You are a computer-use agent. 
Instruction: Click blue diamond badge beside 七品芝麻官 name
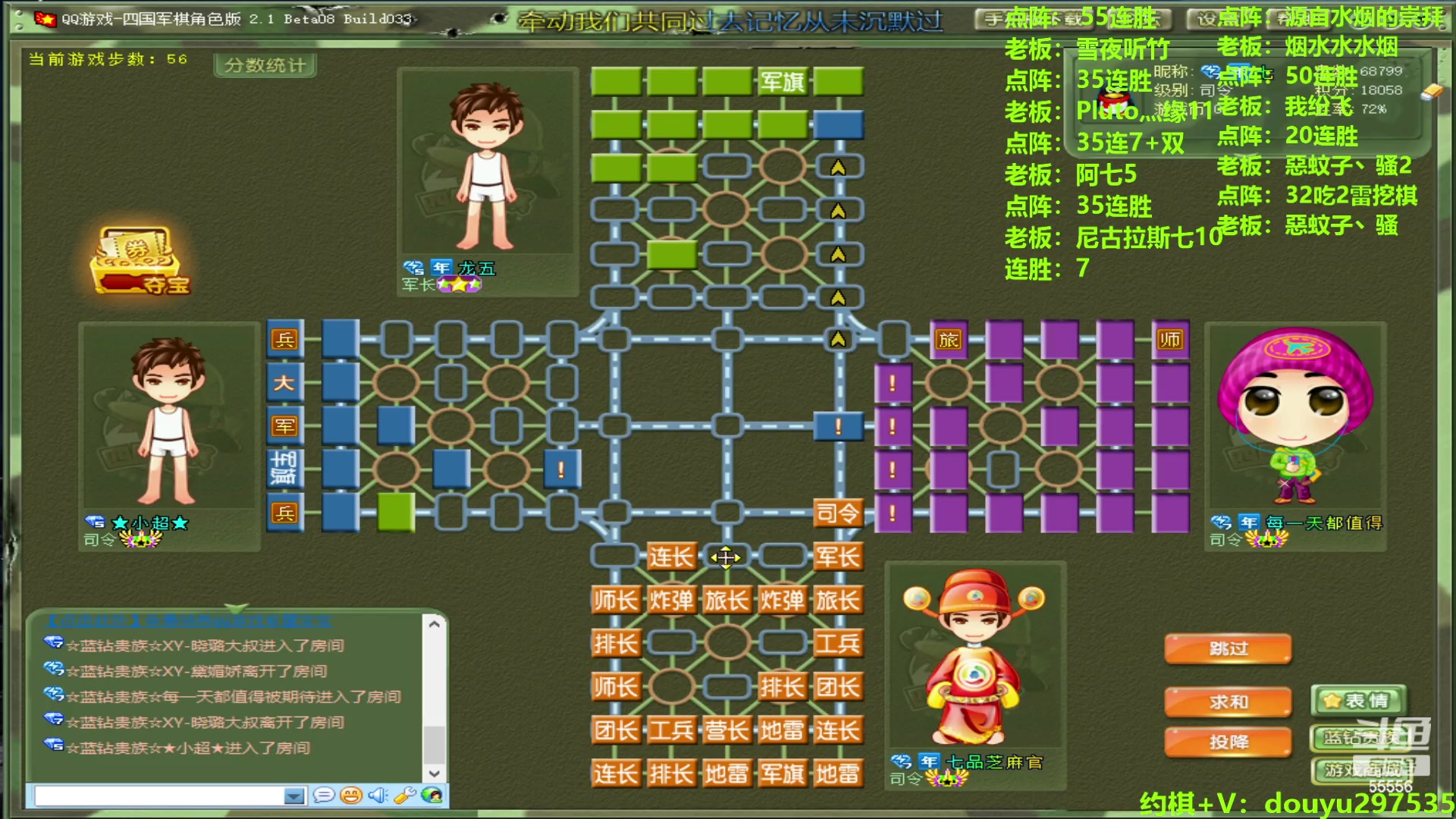(x=901, y=761)
